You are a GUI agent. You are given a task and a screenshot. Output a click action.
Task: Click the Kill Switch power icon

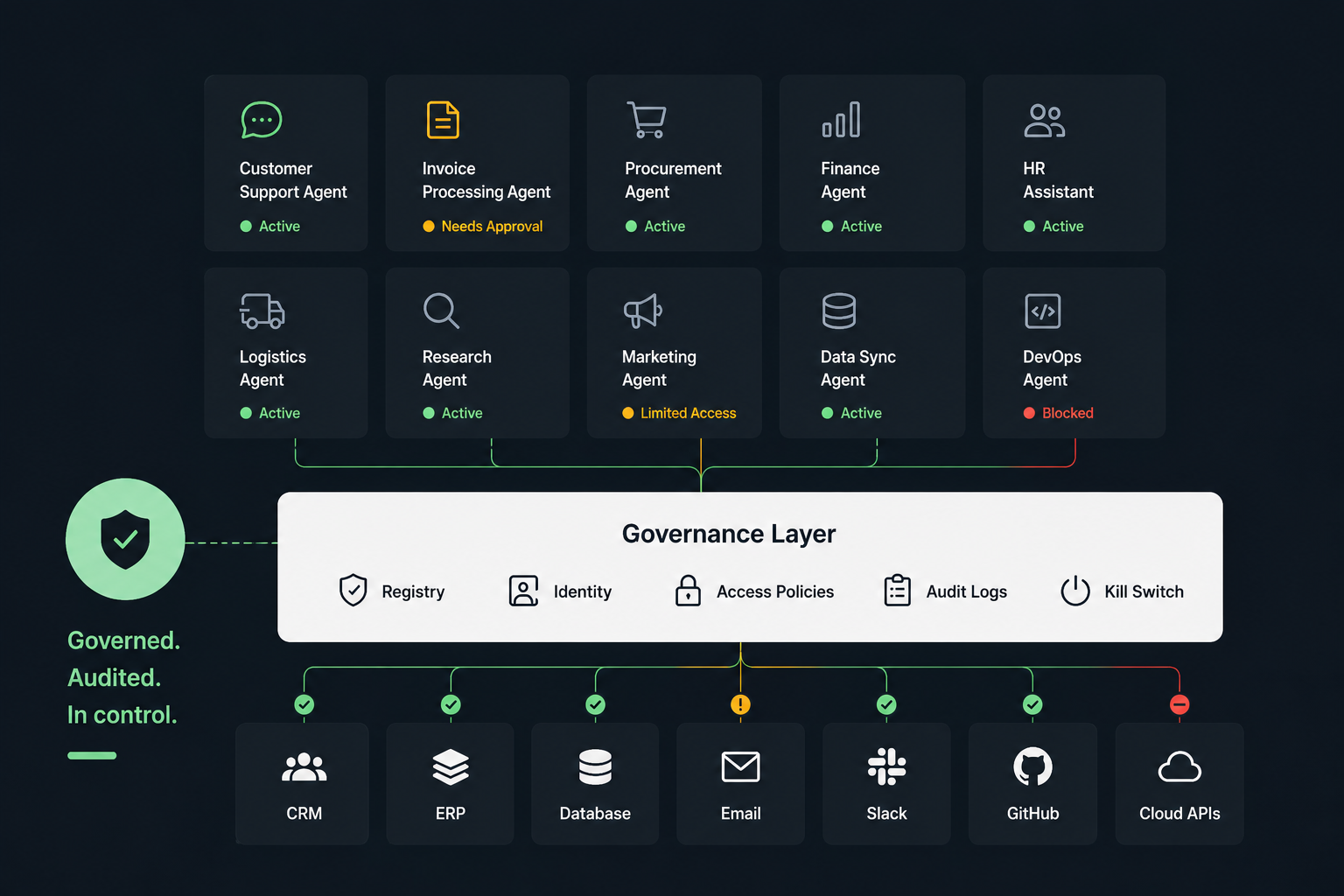click(x=1075, y=591)
